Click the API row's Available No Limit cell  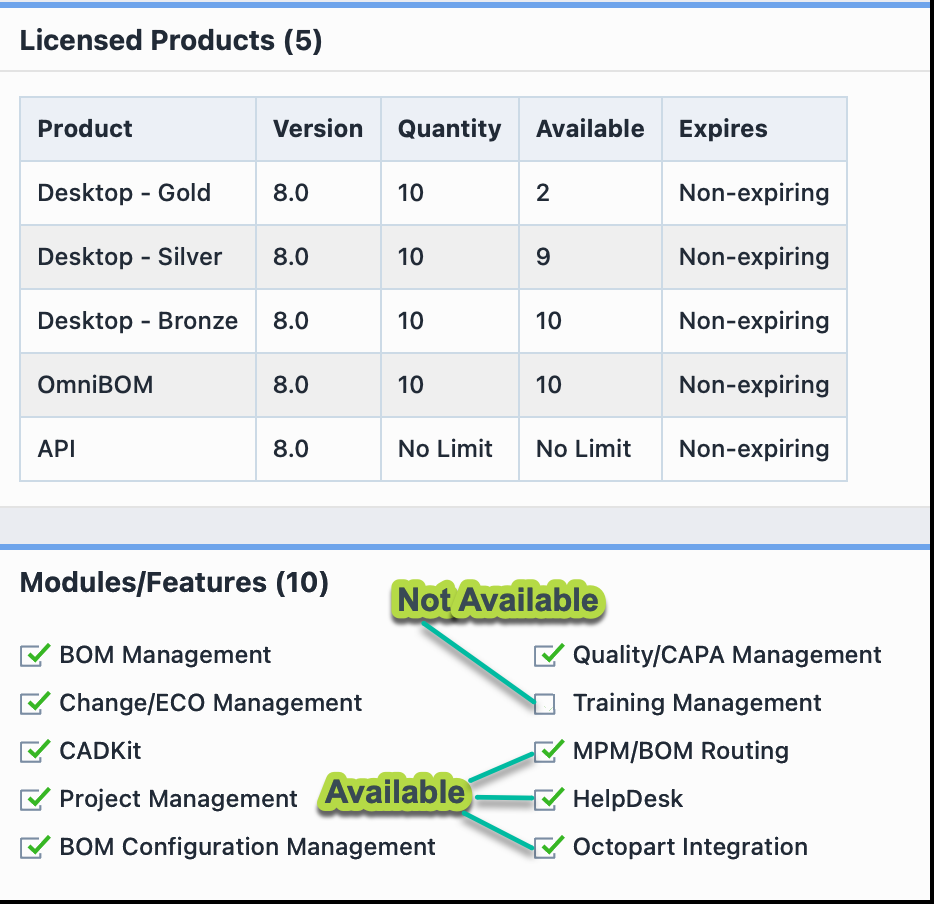(591, 449)
